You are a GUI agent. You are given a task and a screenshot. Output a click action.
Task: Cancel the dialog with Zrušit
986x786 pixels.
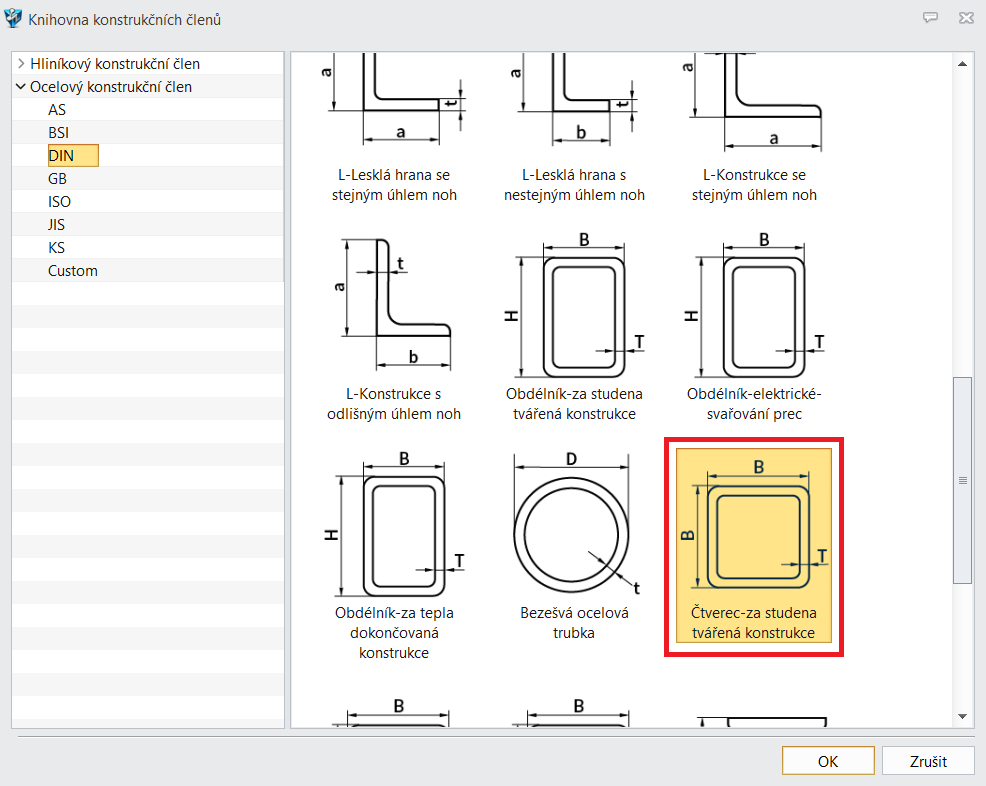(928, 761)
